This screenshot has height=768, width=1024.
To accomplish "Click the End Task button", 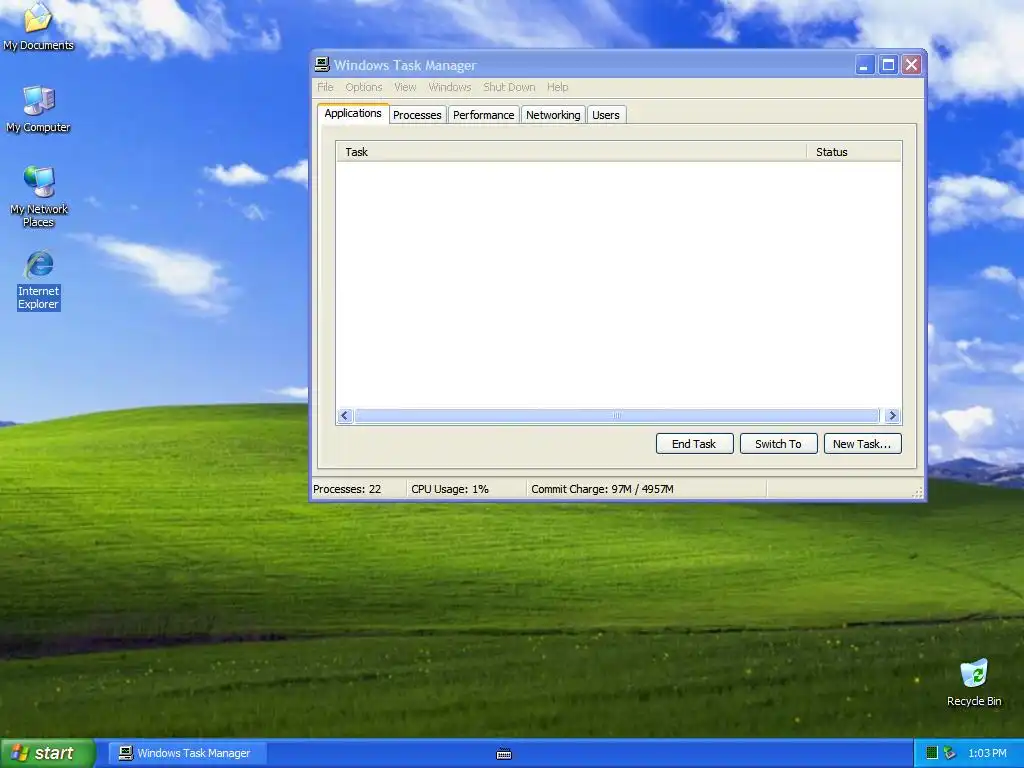I will click(x=694, y=443).
